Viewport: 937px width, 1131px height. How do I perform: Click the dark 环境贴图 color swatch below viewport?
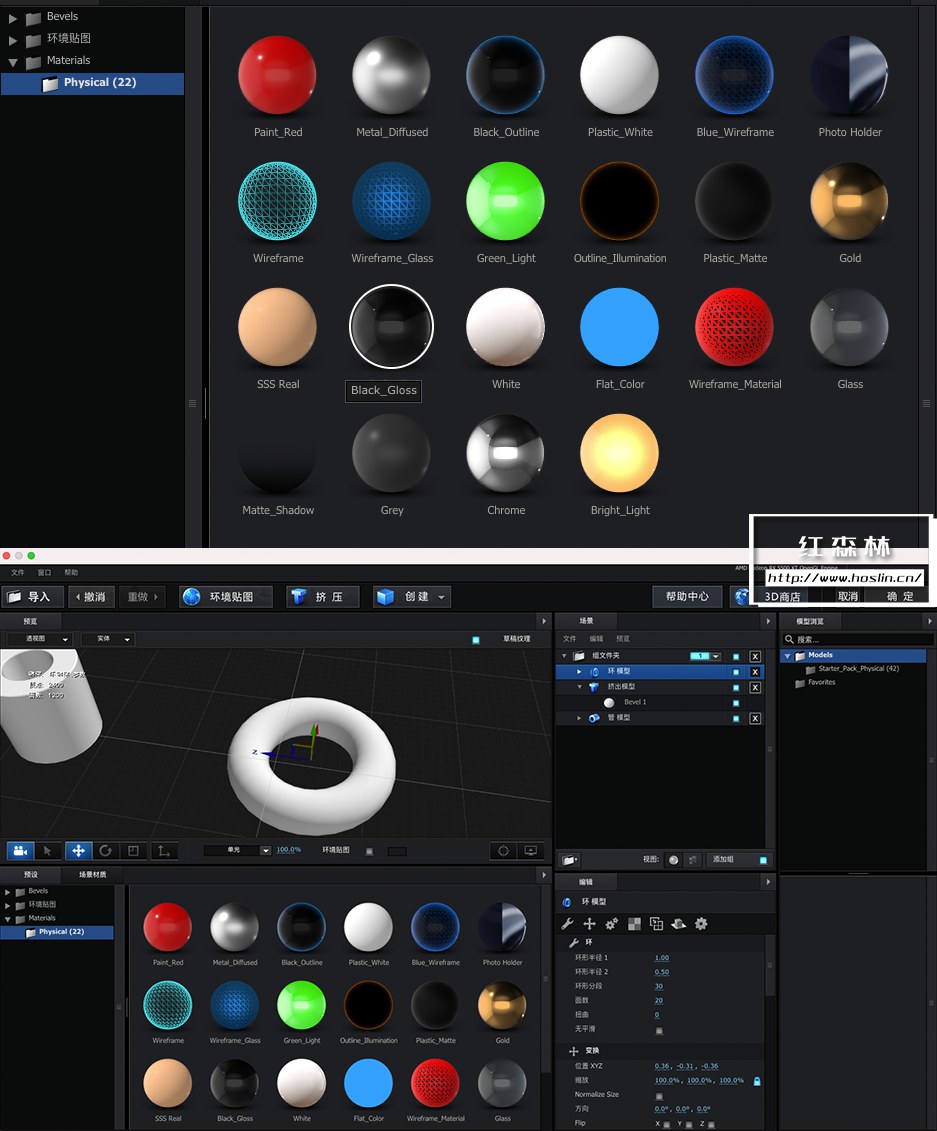tap(397, 851)
